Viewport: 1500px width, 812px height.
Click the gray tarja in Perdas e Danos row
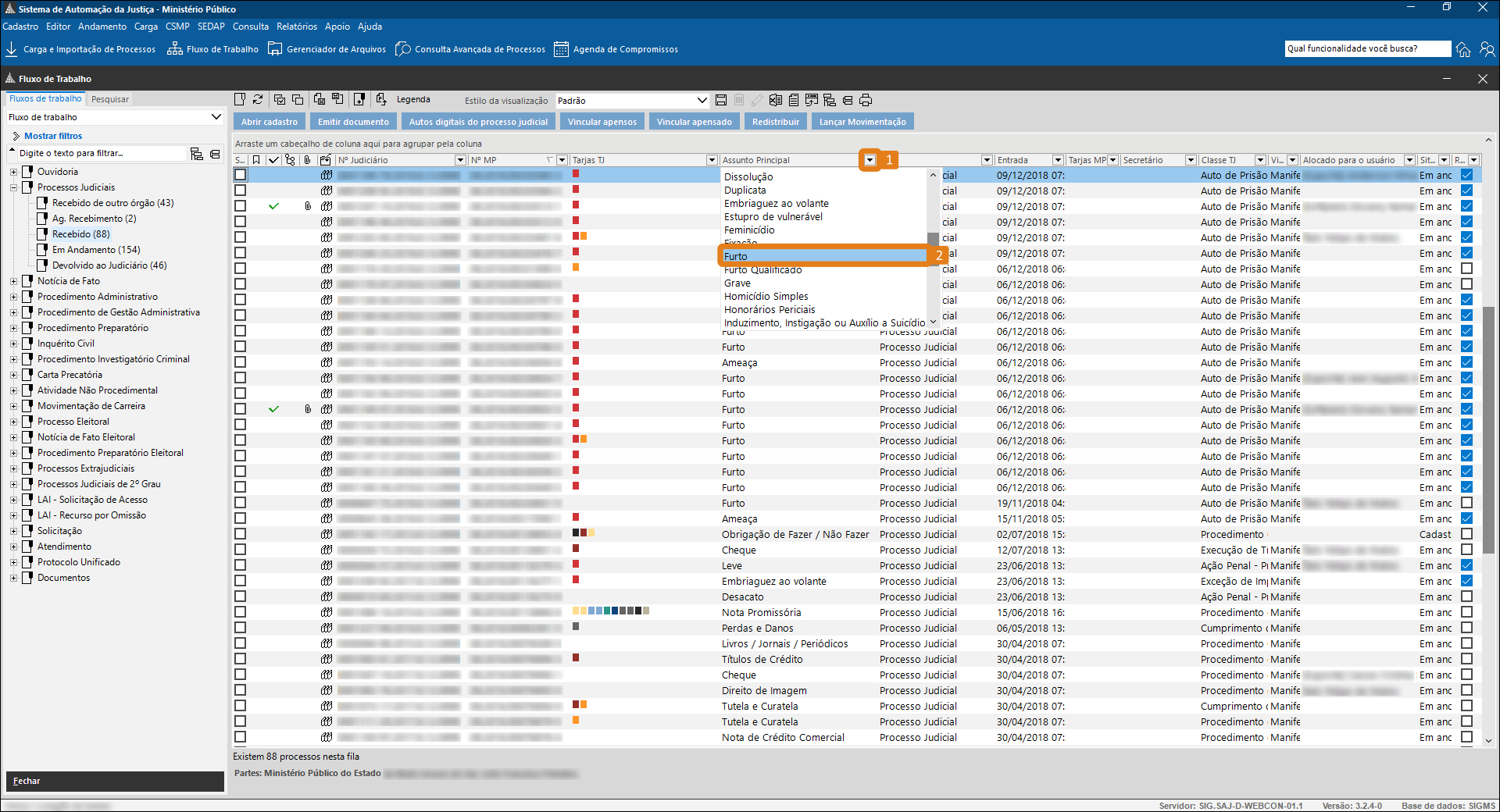coord(576,626)
